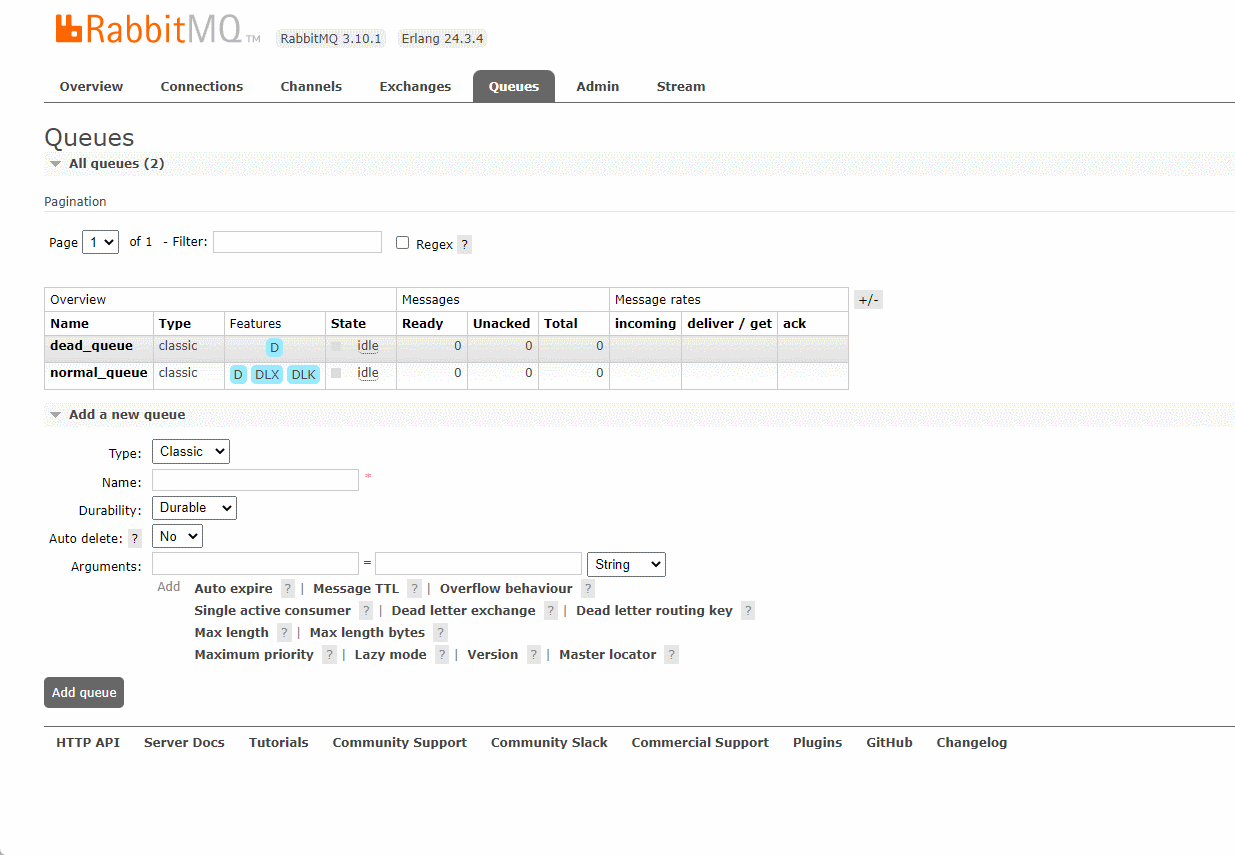Focus the new queue Name field
Viewport: 1235px width, 855px height.
coord(255,480)
